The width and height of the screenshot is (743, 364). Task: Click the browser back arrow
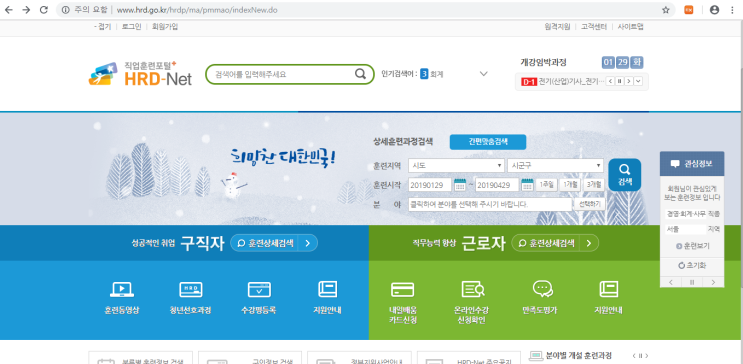point(9,10)
